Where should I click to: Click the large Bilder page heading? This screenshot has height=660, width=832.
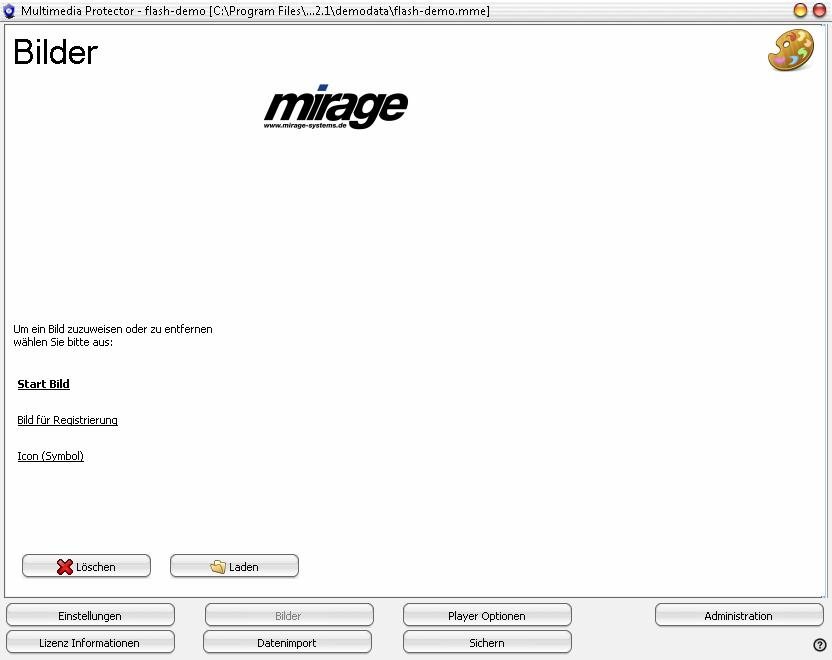tap(55, 53)
